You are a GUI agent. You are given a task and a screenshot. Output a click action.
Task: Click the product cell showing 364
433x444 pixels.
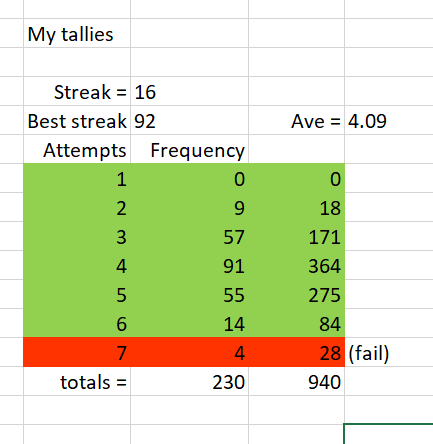coord(297,265)
